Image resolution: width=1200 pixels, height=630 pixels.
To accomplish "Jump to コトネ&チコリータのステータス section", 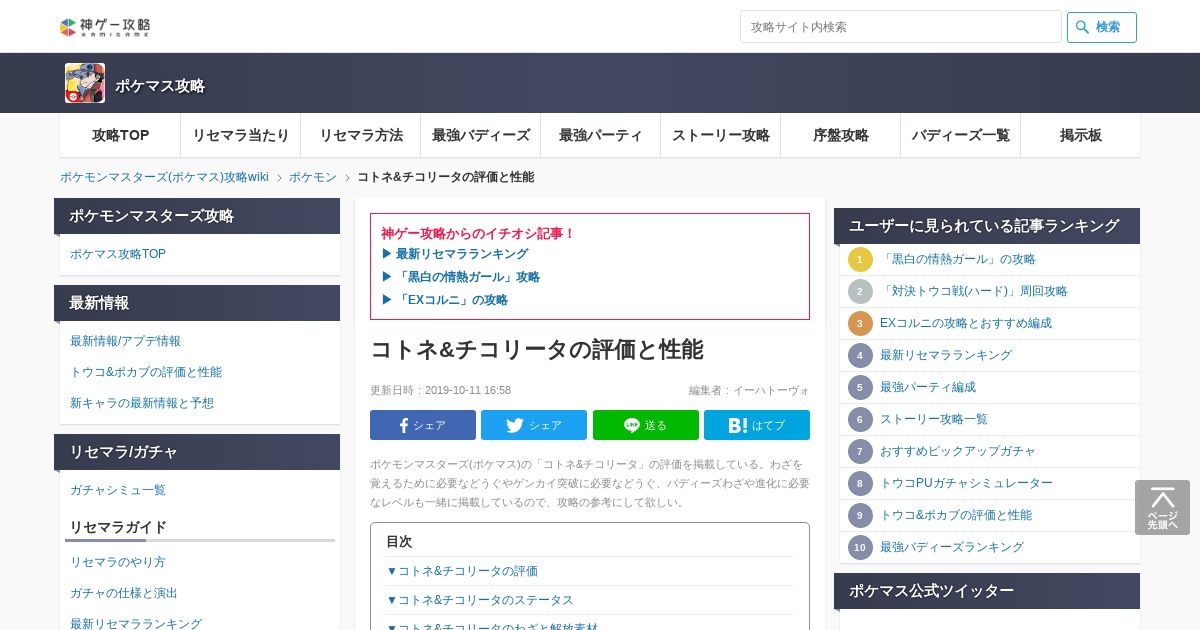I will pos(480,600).
